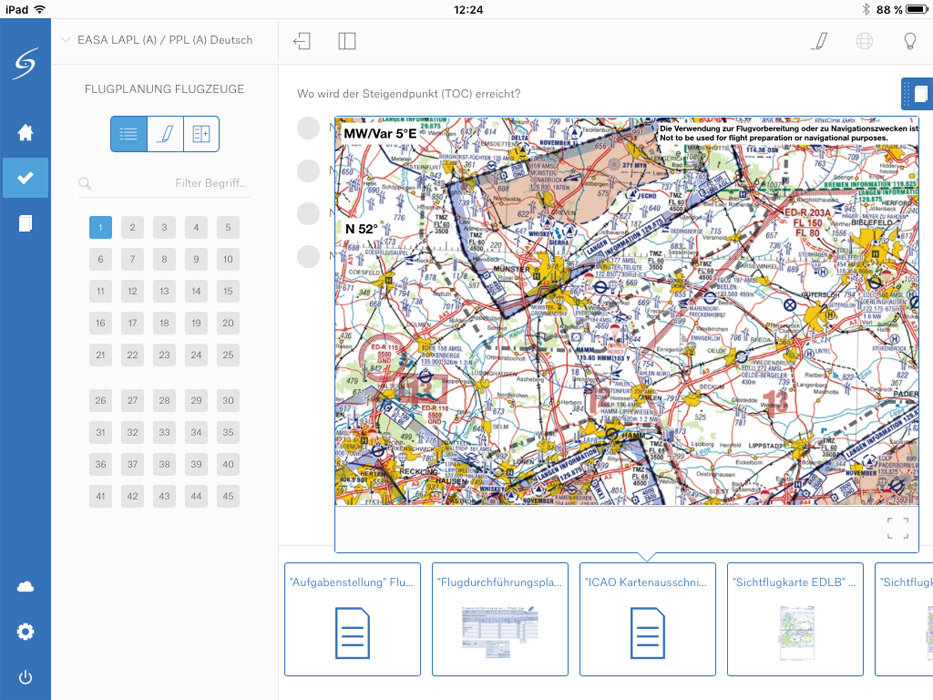Tap the FLUGPLANUNG FLUGZEUGE heading
Viewport: 933px width, 700px height.
164,89
